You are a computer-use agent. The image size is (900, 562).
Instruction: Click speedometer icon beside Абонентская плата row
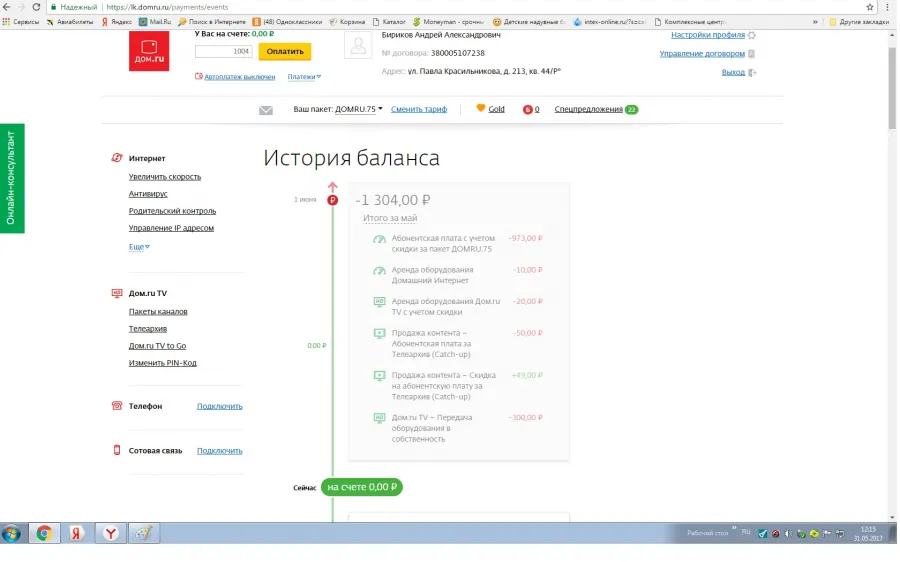coord(379,239)
